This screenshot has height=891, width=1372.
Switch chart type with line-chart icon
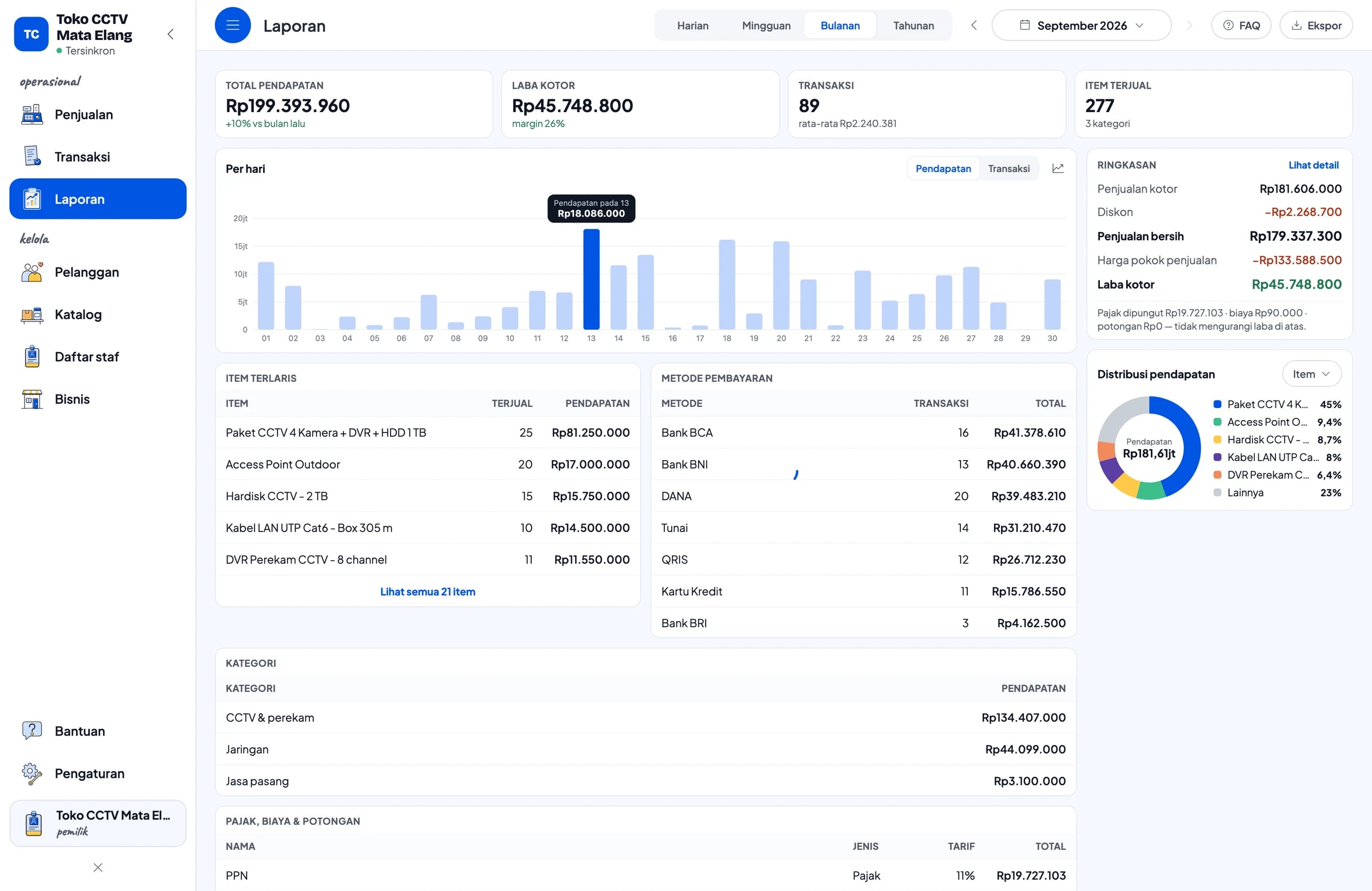pos(1058,168)
